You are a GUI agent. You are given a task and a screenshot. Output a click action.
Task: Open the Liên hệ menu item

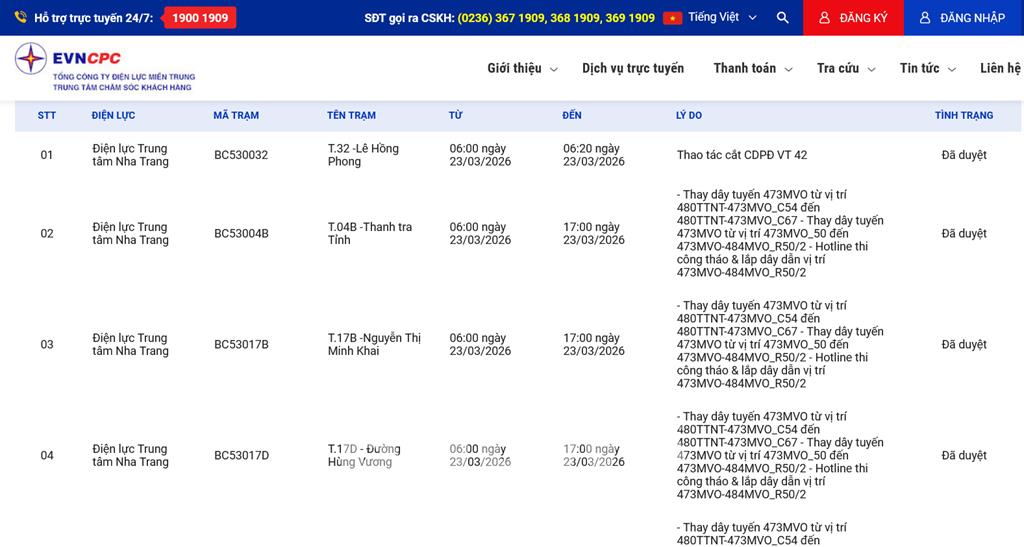point(1000,68)
